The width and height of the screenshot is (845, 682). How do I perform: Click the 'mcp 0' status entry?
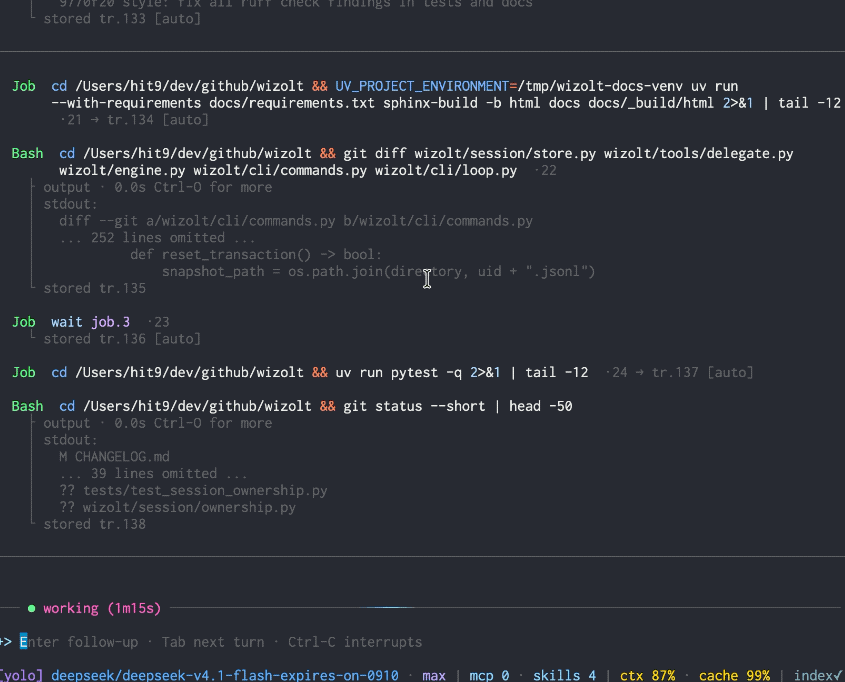pyautogui.click(x=489, y=676)
